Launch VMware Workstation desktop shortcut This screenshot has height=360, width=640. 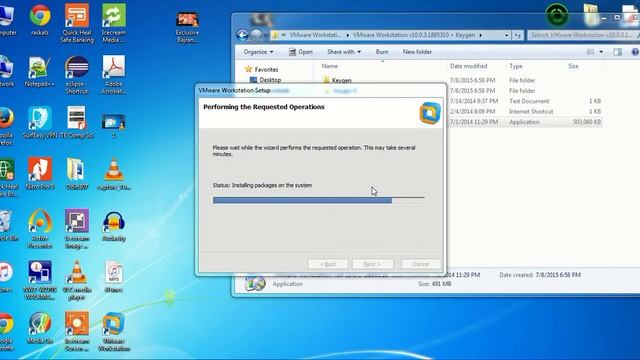(x=114, y=331)
